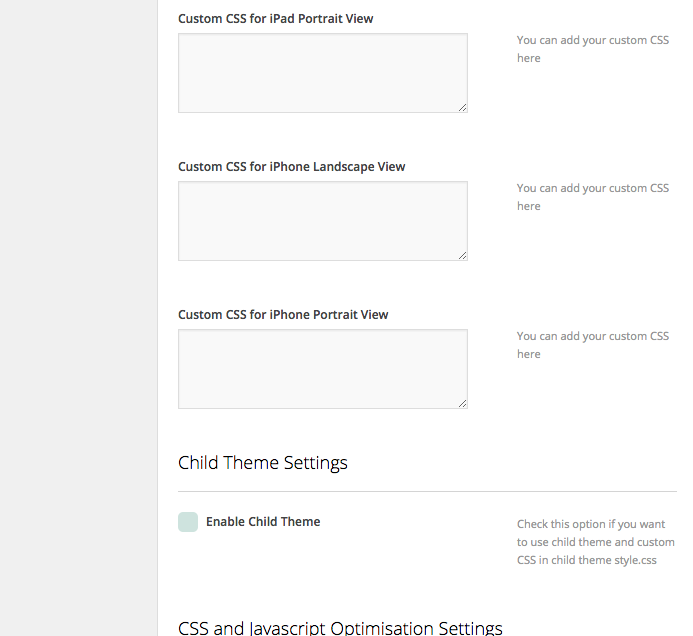Click the help text beside iPhone Landscape textarea
This screenshot has width=693, height=636.
593,197
